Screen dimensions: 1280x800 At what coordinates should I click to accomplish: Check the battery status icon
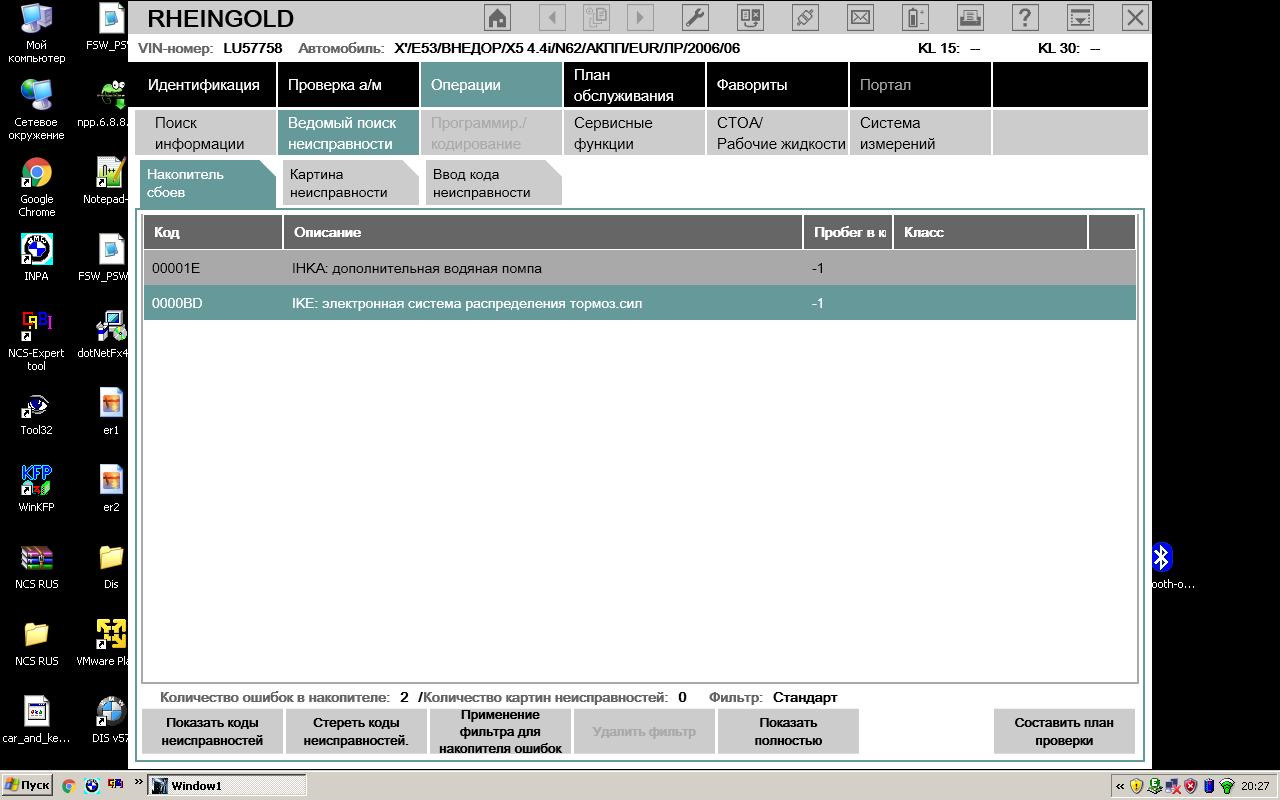tap(915, 17)
